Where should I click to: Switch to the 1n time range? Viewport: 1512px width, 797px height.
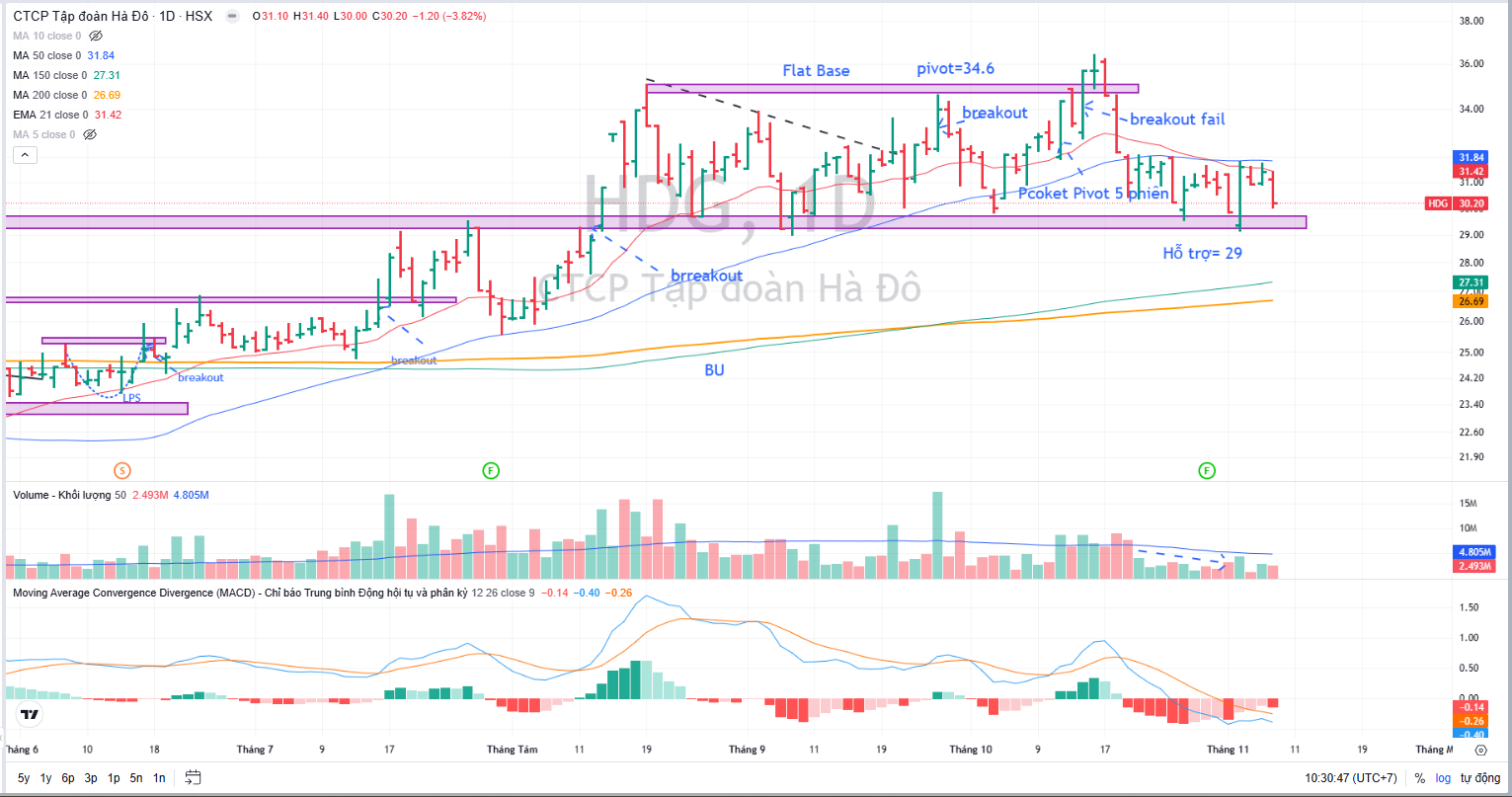click(x=159, y=777)
